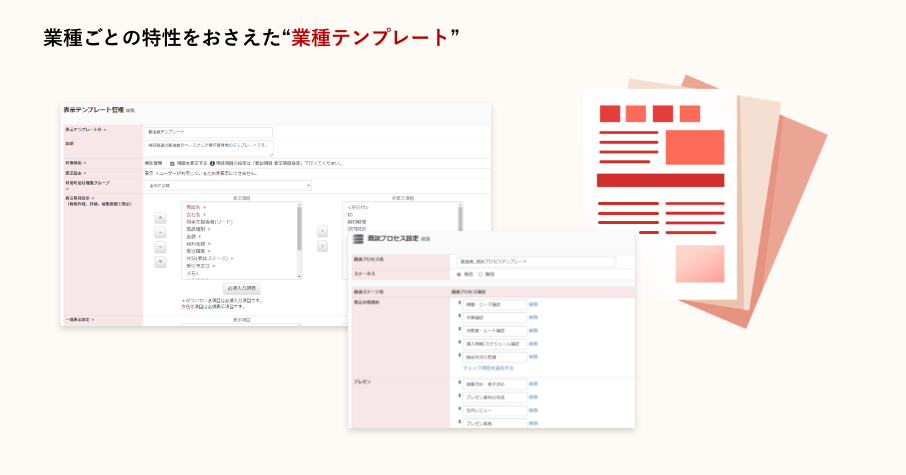This screenshot has height=475, width=906.
Task: Click the 商談プロセス設定 stacked-bars icon
Action: [x=359, y=239]
